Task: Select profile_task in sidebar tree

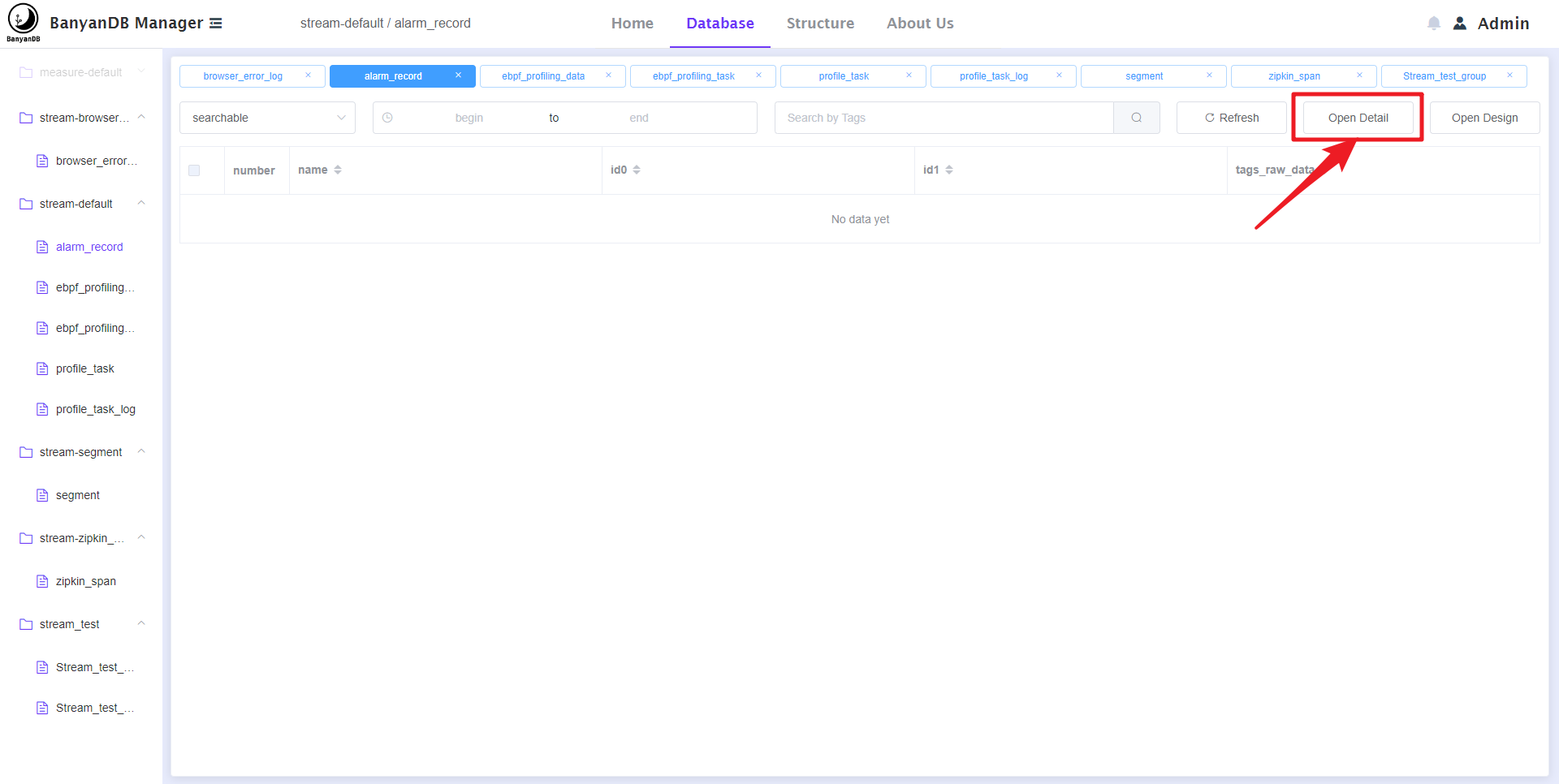Action: click(x=85, y=368)
